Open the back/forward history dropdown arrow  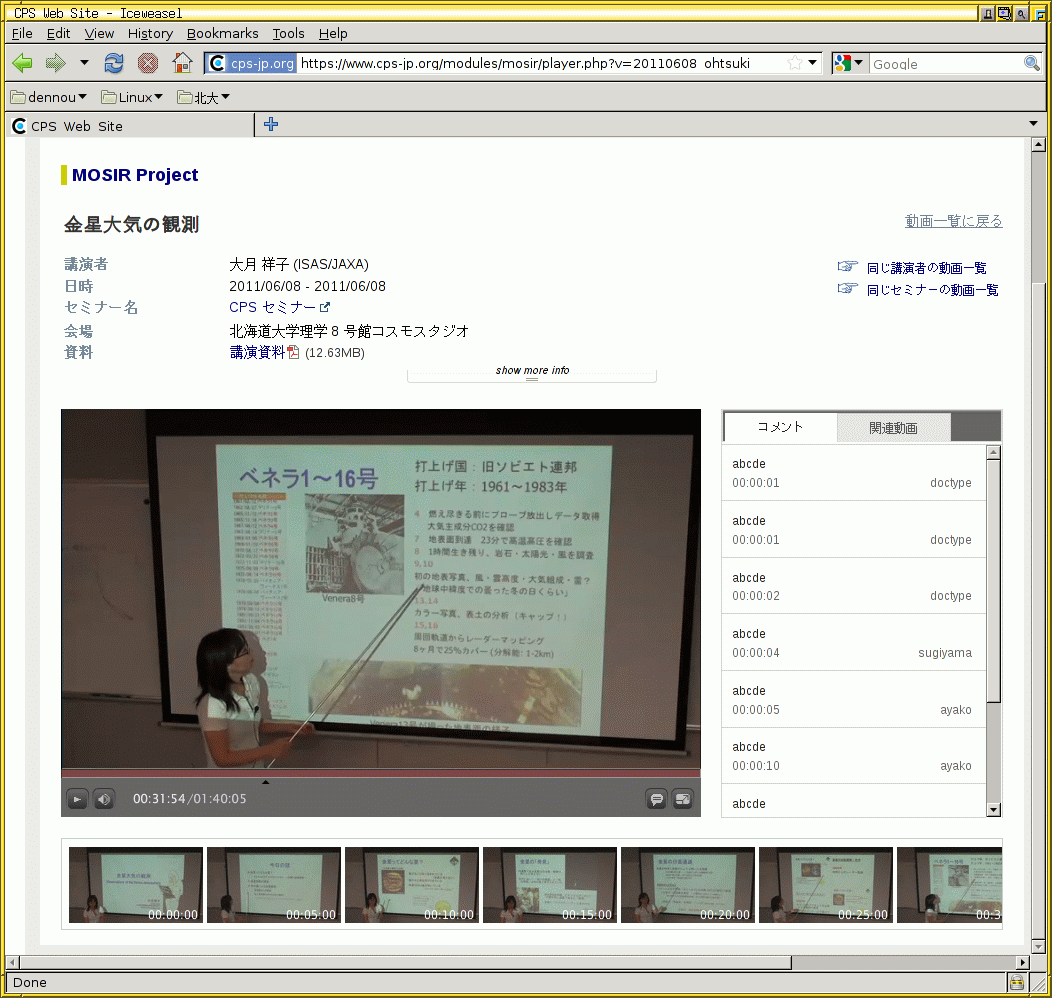pyautogui.click(x=84, y=63)
